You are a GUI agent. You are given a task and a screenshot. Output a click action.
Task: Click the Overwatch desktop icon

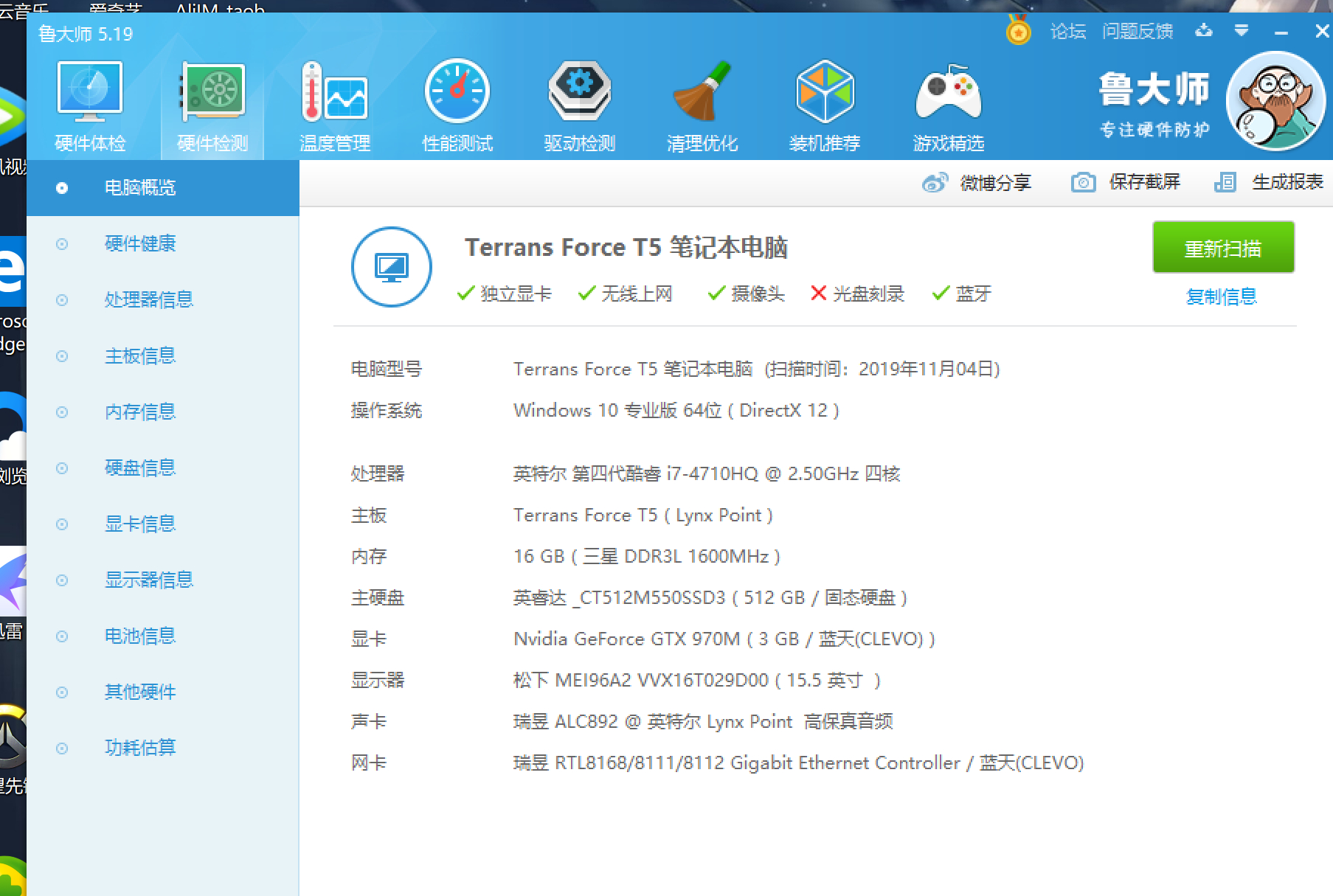13,737
